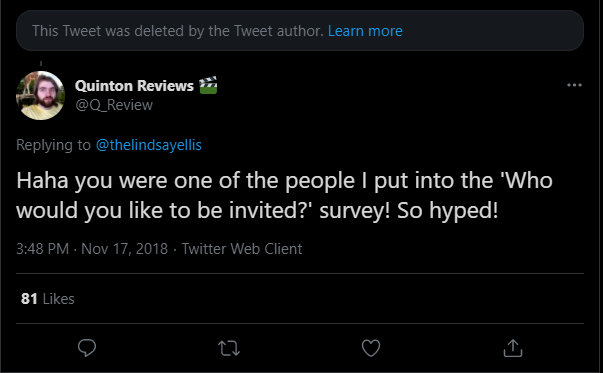Click the 3:48 PM tweet time
The image size is (603, 373).
tap(42, 249)
